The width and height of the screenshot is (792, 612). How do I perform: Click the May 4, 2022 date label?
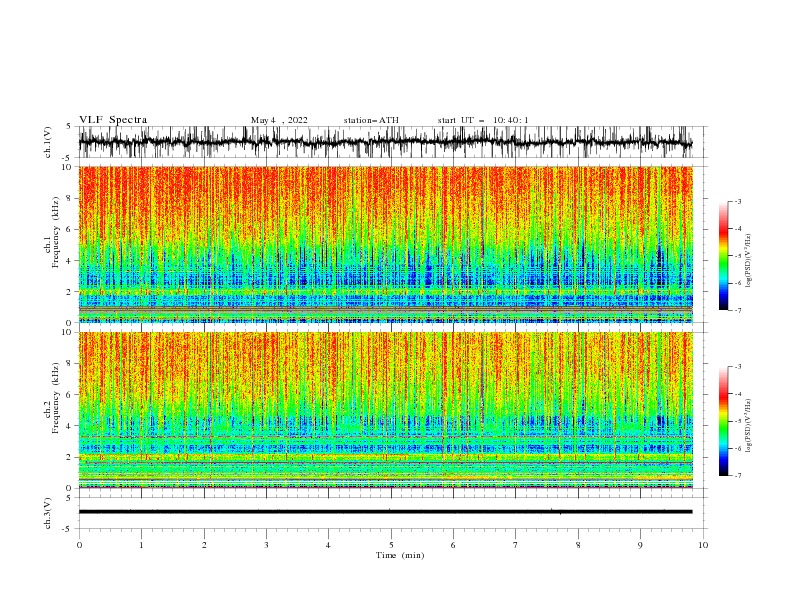(x=279, y=120)
